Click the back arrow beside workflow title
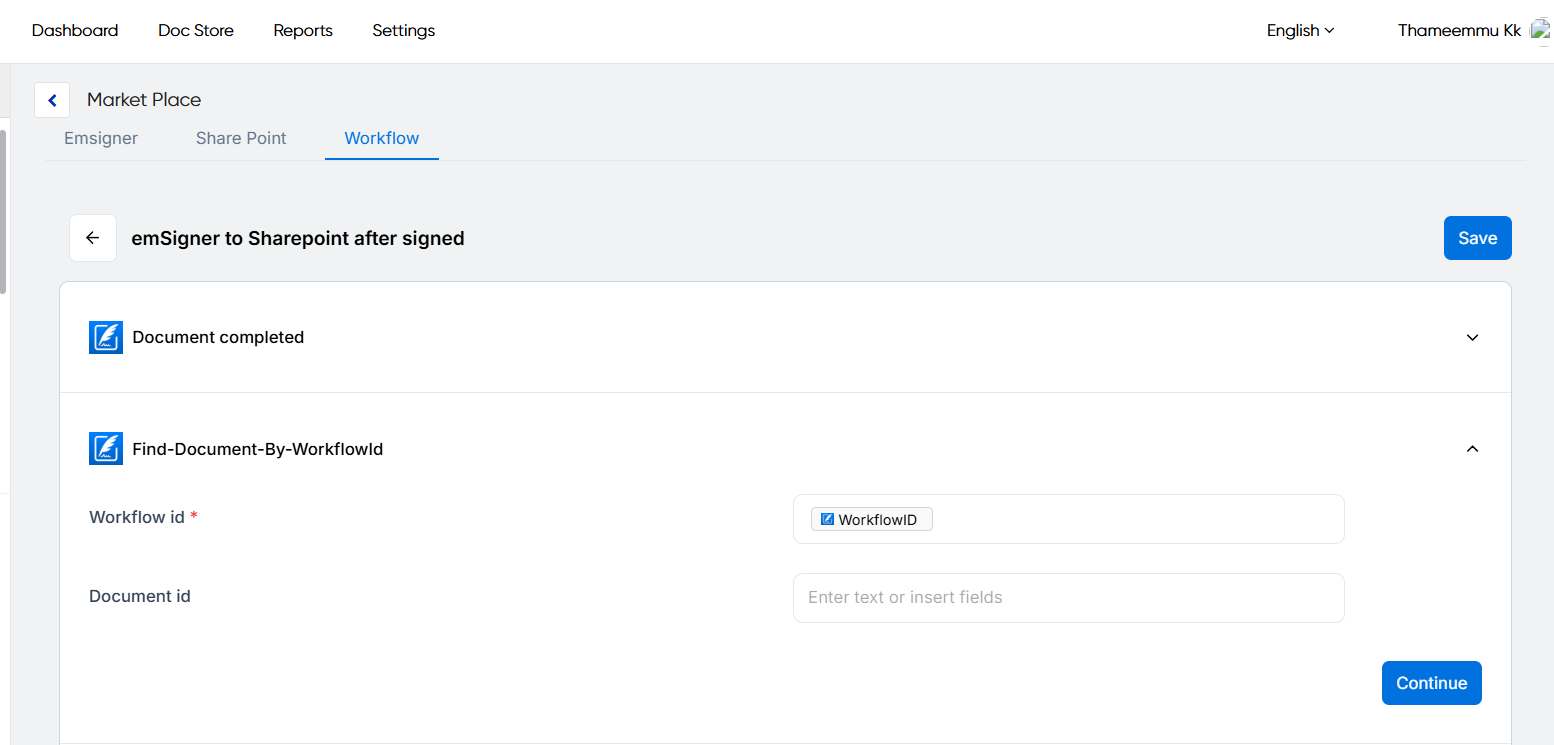The image size is (1554, 745). click(93, 238)
